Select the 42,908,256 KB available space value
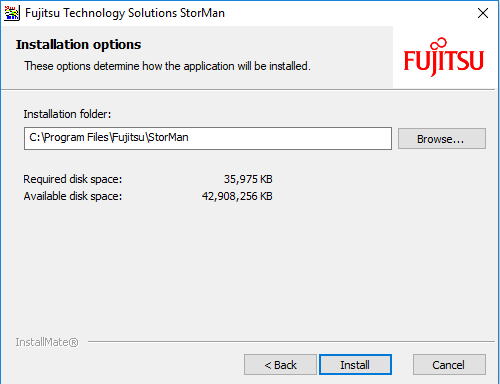Image resolution: width=500 pixels, height=384 pixels. tap(237, 196)
